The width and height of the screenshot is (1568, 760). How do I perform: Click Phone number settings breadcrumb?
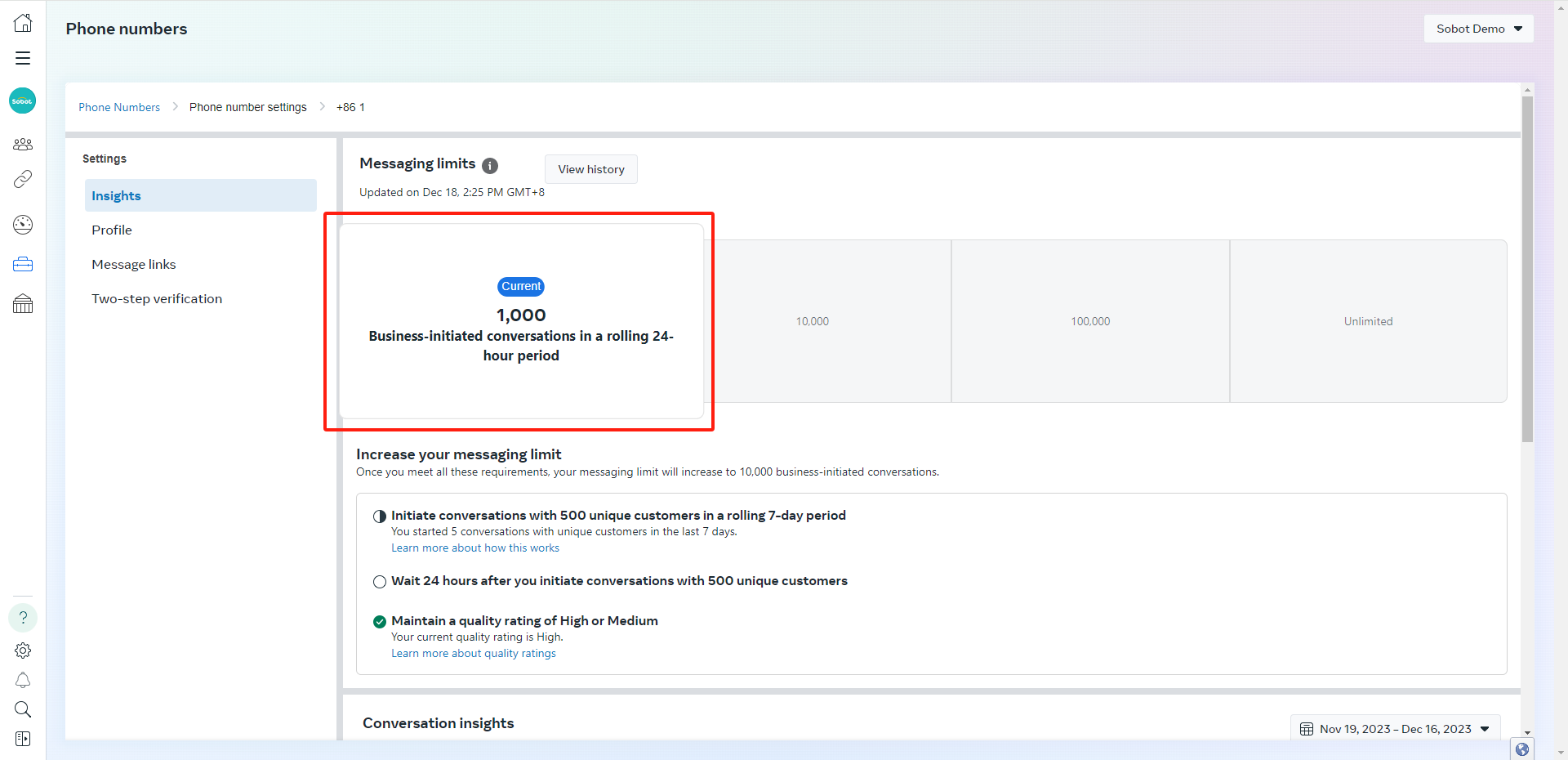click(248, 107)
